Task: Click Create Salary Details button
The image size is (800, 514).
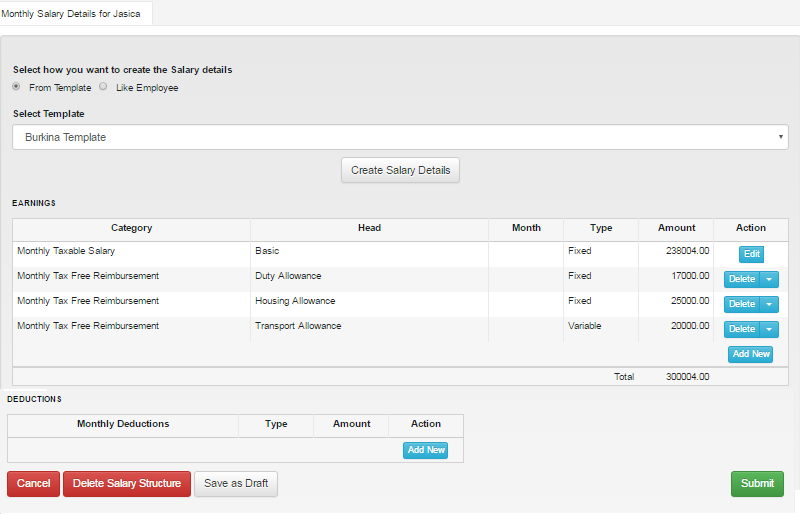Action: [401, 170]
